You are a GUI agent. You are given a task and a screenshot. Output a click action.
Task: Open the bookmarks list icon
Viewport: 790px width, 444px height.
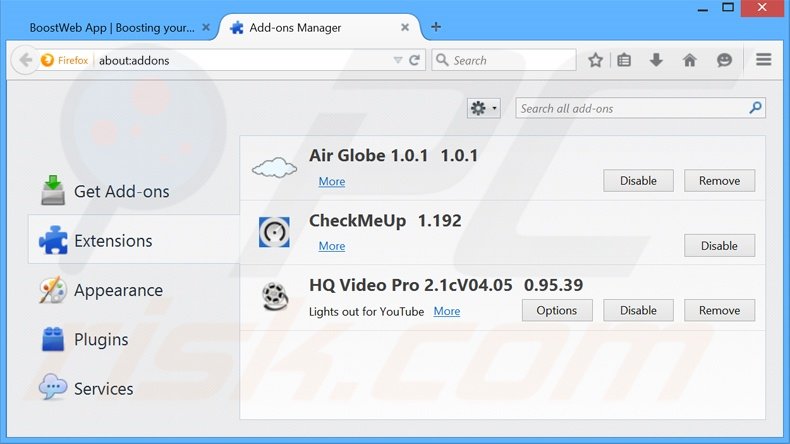(x=624, y=60)
